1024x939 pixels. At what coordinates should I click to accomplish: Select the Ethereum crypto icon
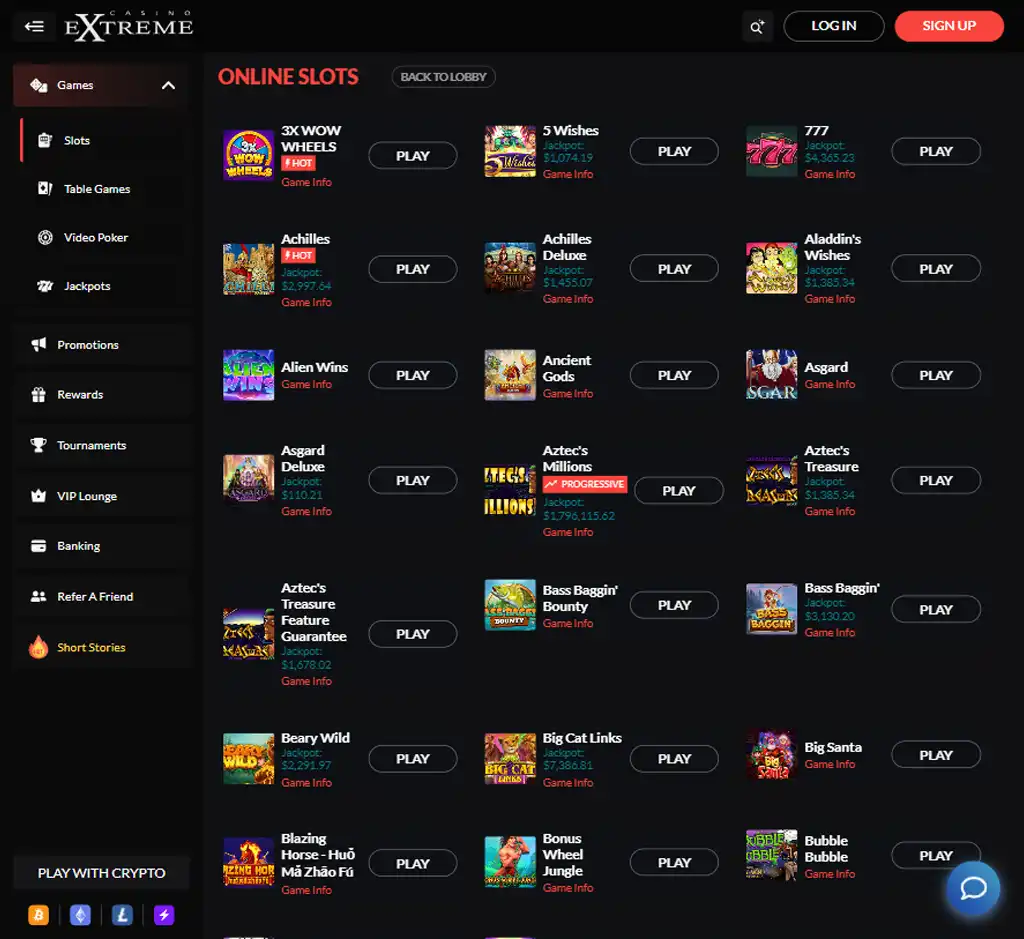pos(80,915)
